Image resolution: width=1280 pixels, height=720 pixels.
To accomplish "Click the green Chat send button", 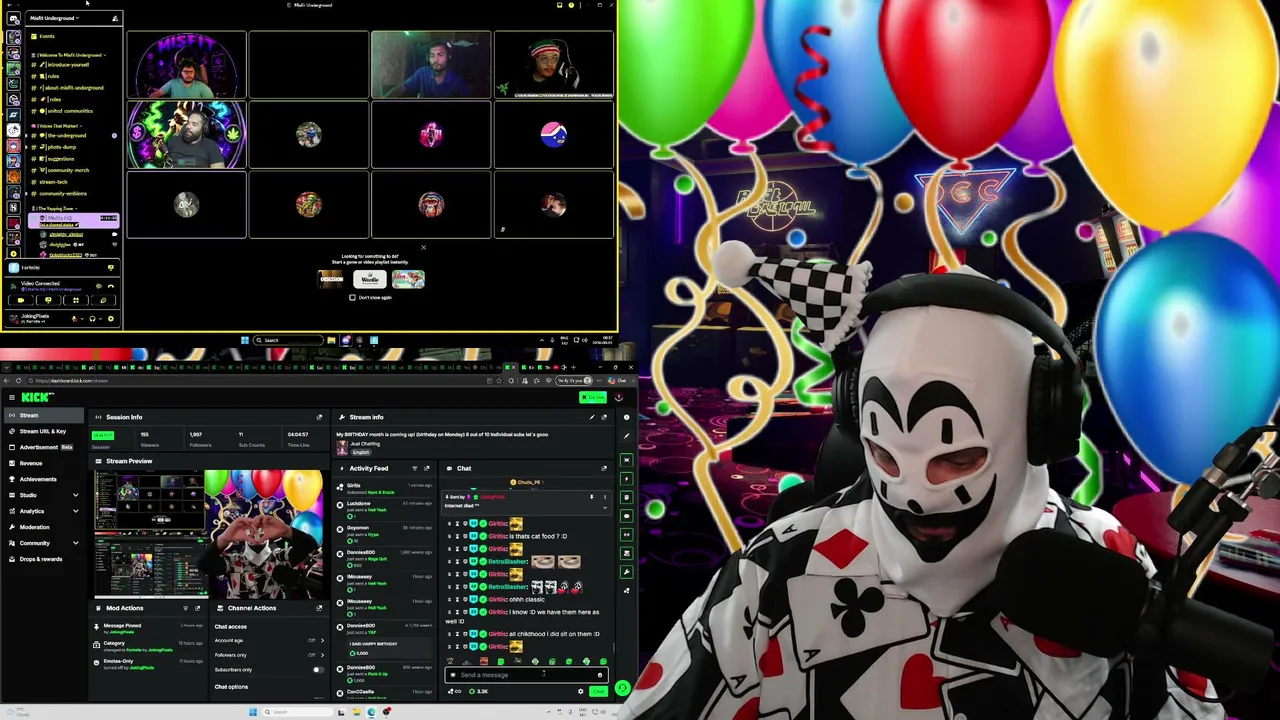I will point(598,691).
